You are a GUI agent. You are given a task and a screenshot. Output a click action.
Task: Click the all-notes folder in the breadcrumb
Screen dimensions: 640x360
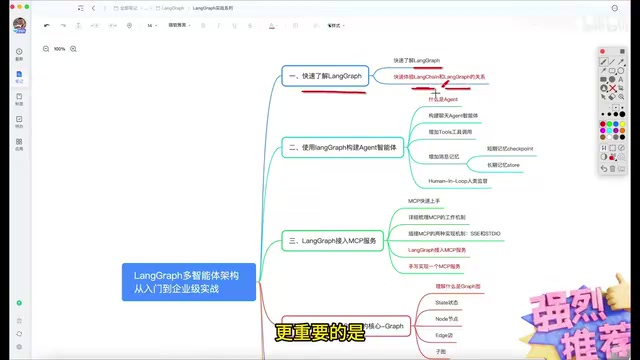coord(126,8)
